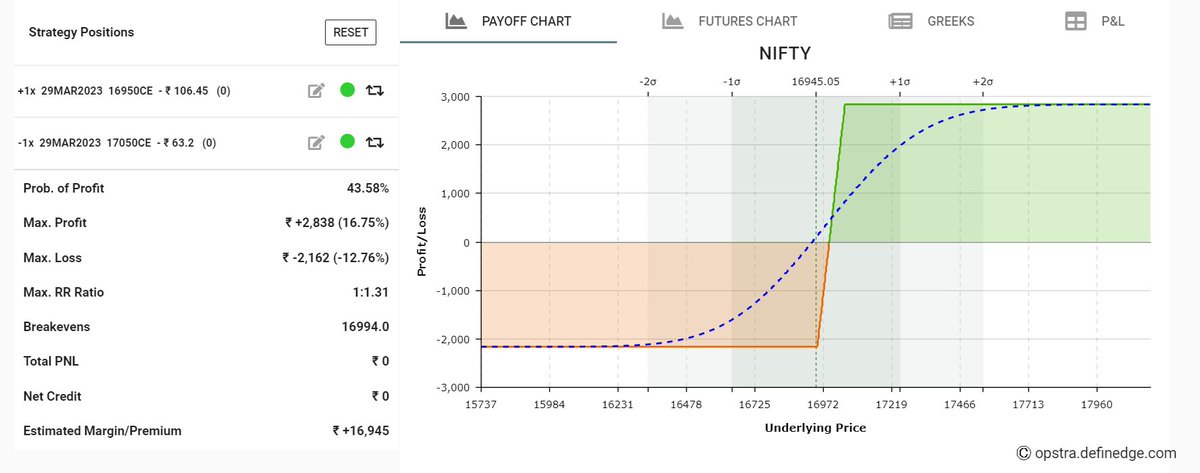
Task: Click the -1σ marker on chart
Action: [731, 81]
